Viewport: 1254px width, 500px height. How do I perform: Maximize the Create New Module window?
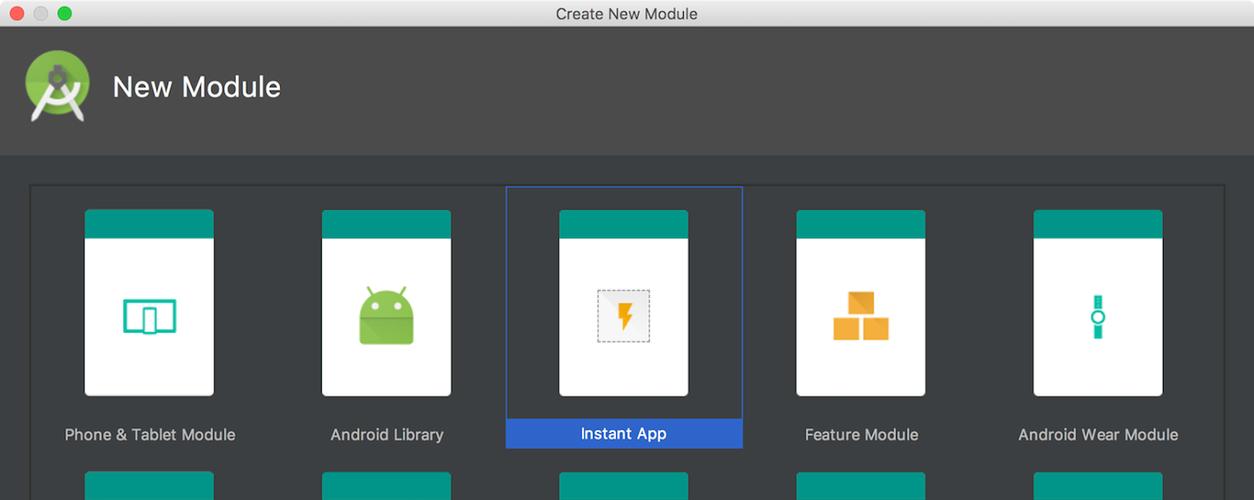[x=65, y=13]
